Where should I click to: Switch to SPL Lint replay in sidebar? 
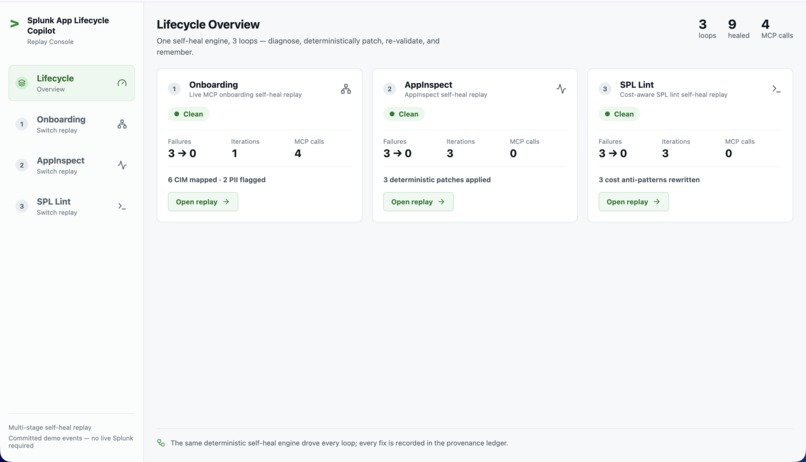(71, 206)
